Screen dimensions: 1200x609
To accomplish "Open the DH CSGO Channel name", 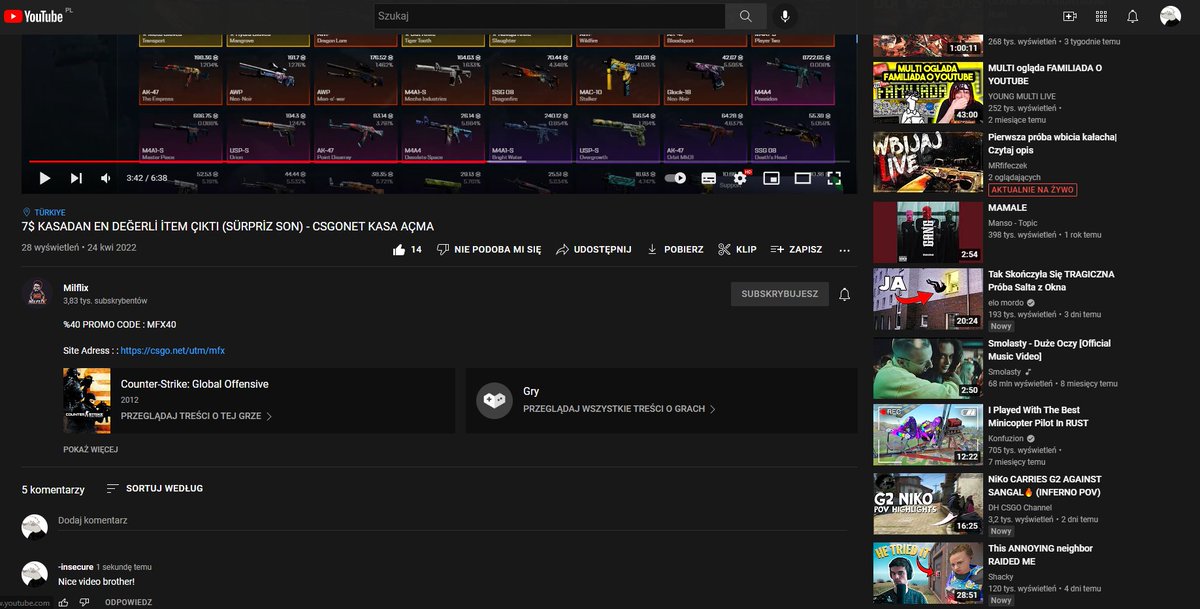I will 1020,507.
